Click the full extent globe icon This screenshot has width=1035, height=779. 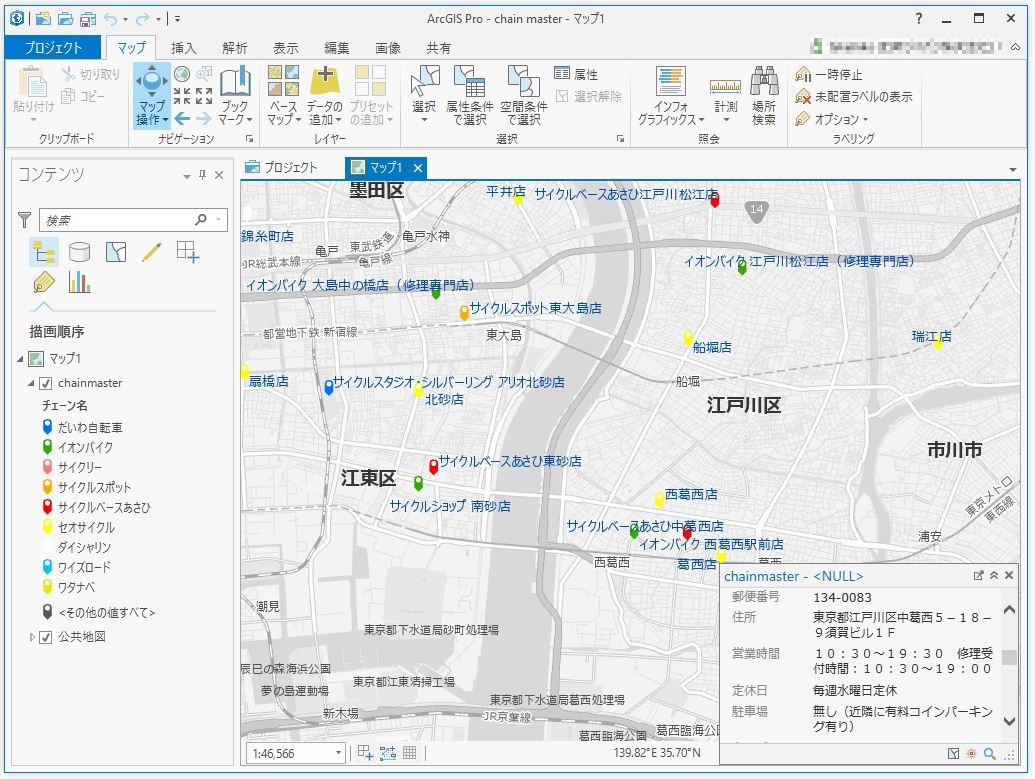click(x=182, y=73)
